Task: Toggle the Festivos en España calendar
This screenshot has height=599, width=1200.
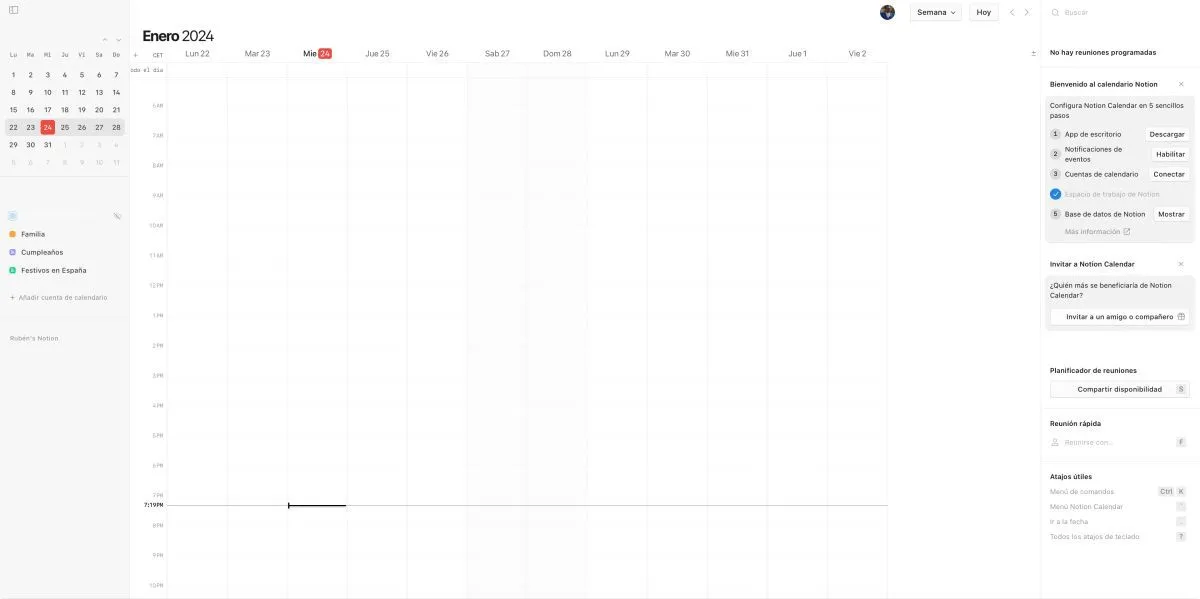Action: click(x=13, y=270)
